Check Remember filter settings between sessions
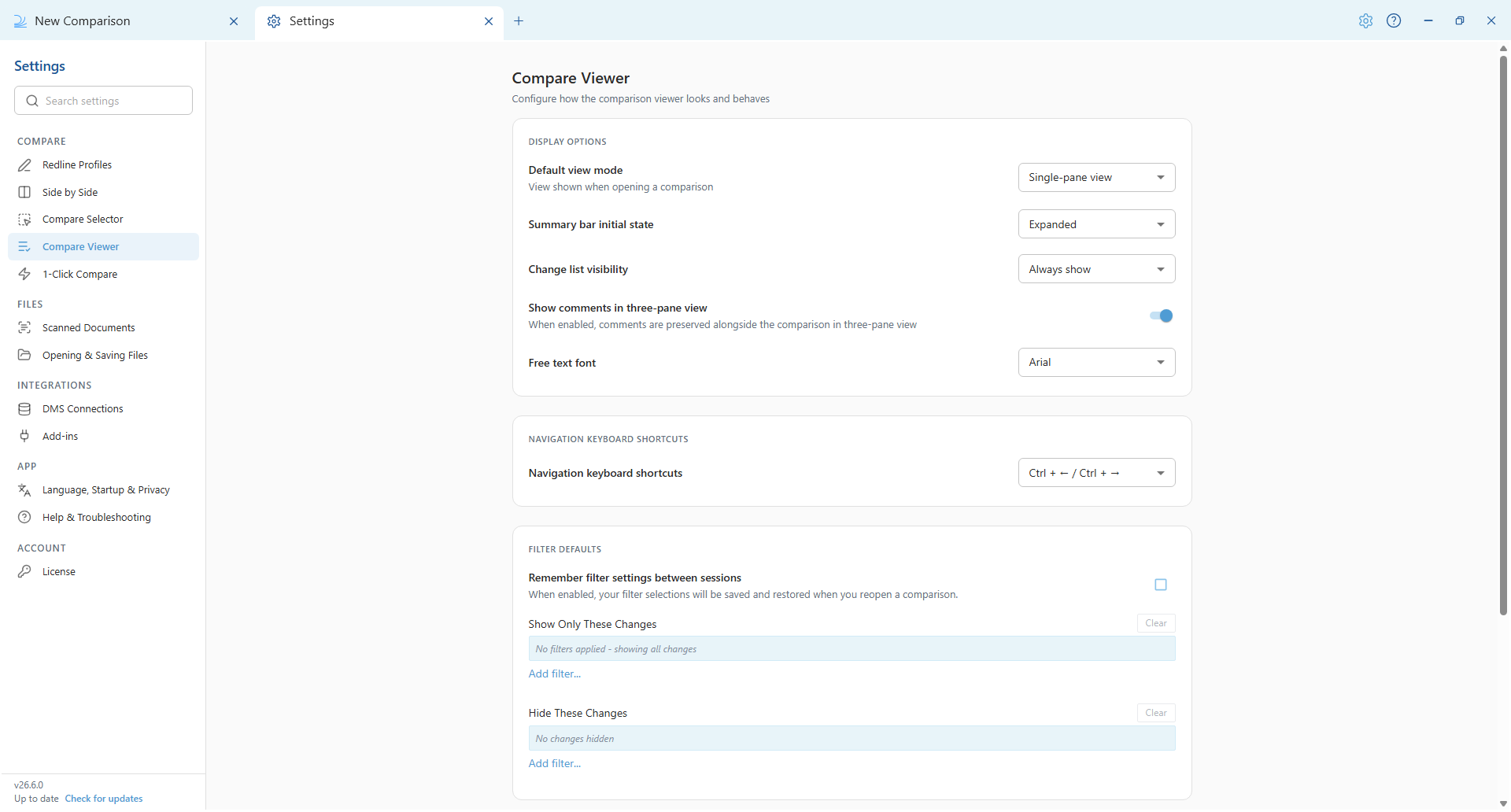Image resolution: width=1511 pixels, height=812 pixels. 1161,585
